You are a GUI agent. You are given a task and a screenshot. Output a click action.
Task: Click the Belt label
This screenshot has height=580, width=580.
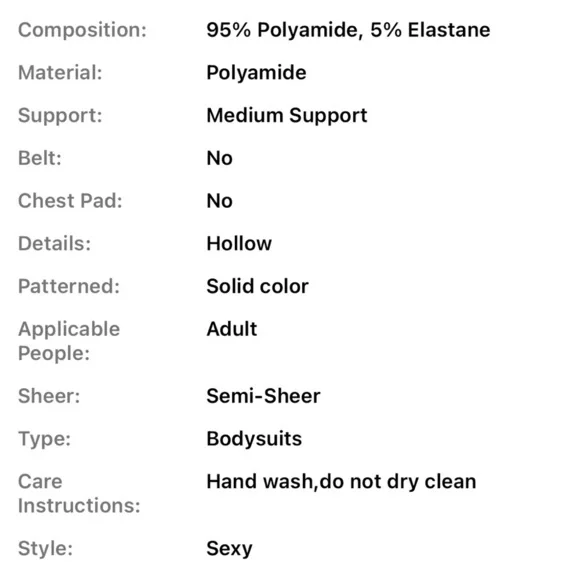point(40,158)
